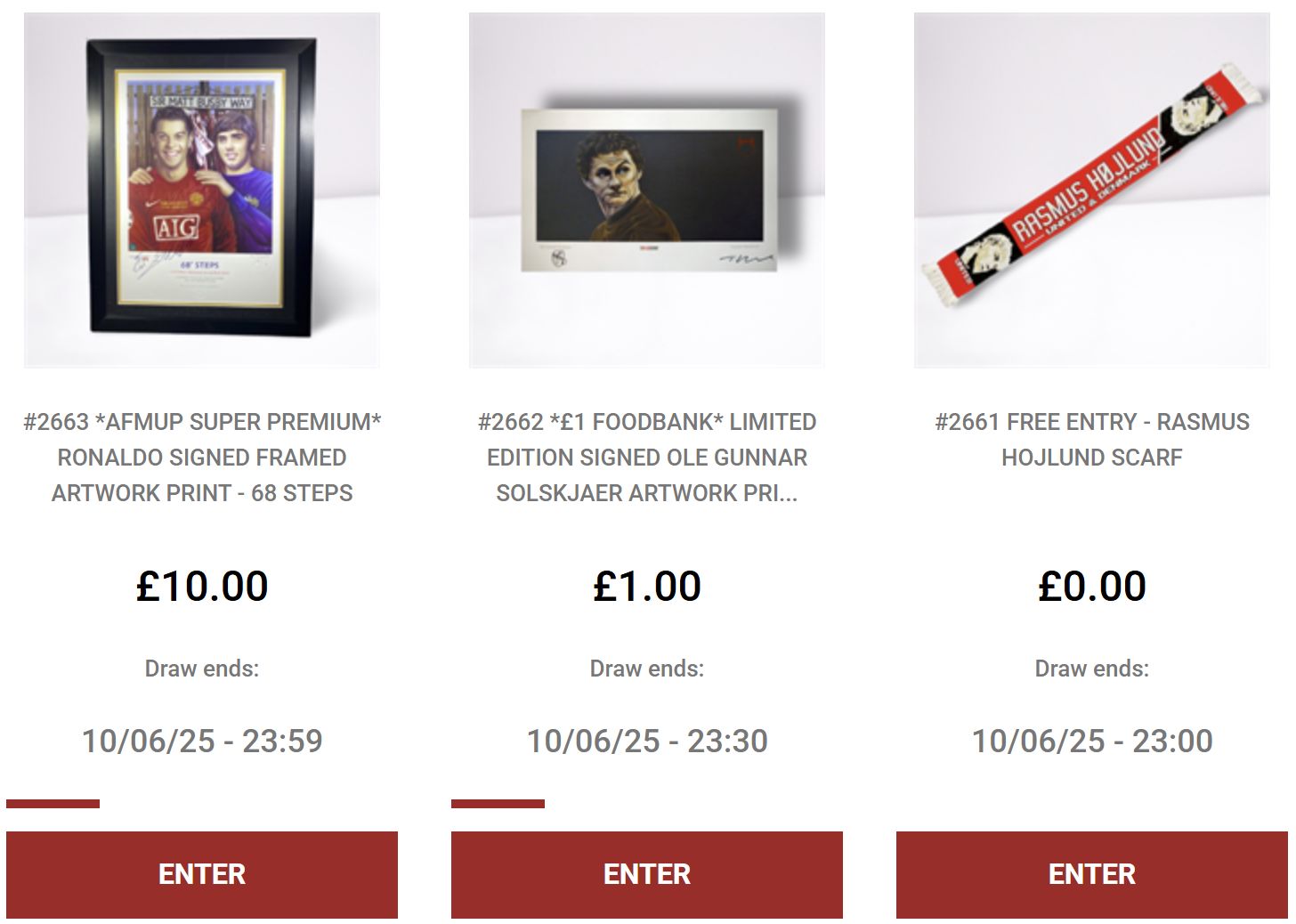Open the Ronaldo framed artwork thumbnail
The height and width of the screenshot is (924, 1296).
202,190
